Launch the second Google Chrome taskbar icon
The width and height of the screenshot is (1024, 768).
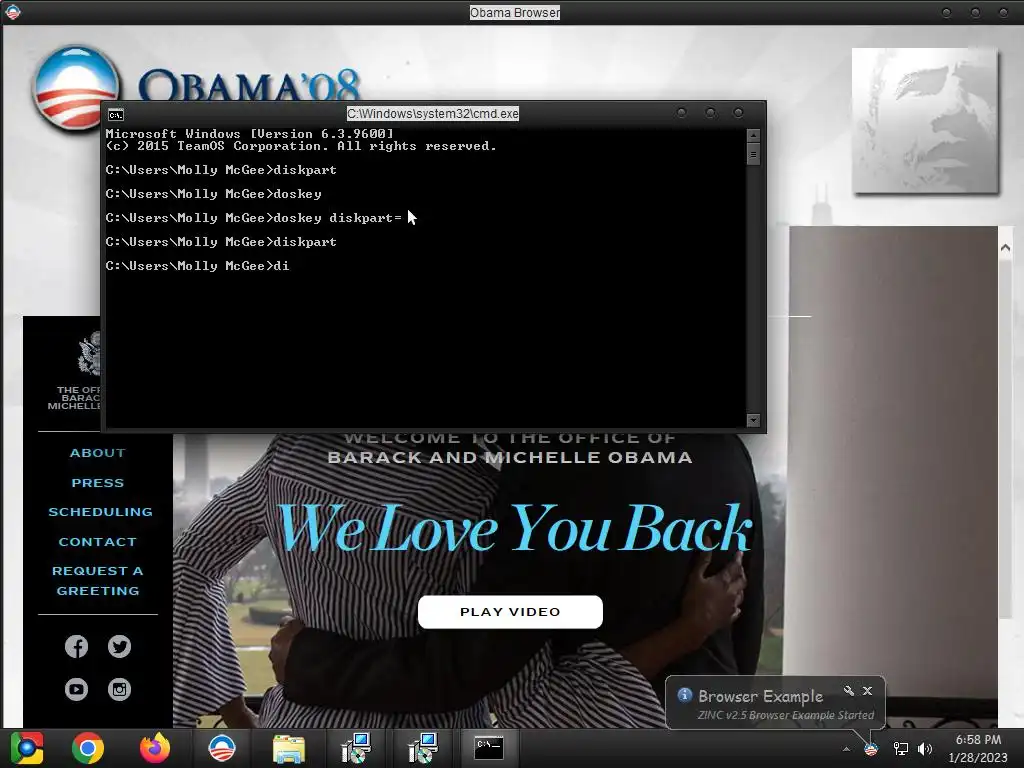point(88,748)
